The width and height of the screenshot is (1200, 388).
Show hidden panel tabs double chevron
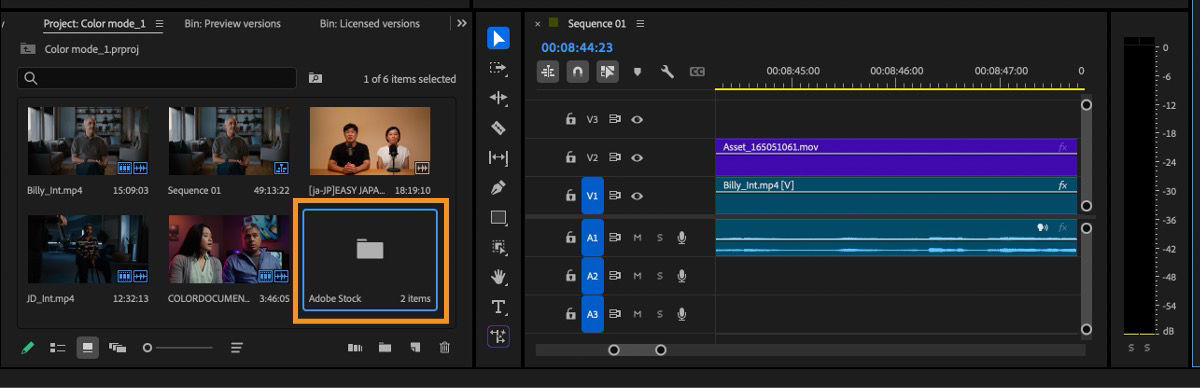(x=461, y=23)
